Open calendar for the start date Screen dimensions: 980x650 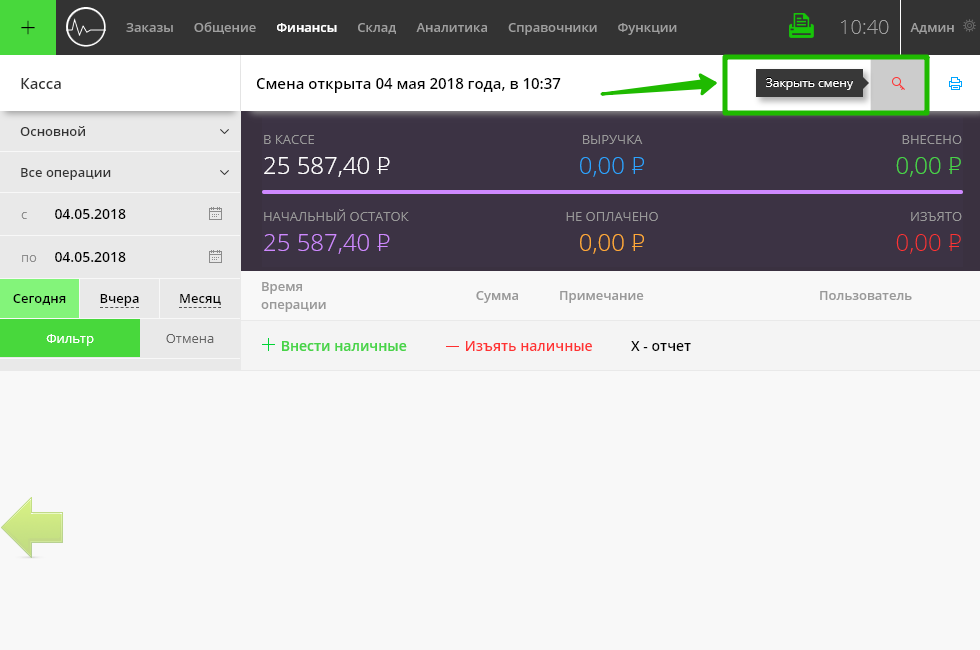click(x=215, y=214)
